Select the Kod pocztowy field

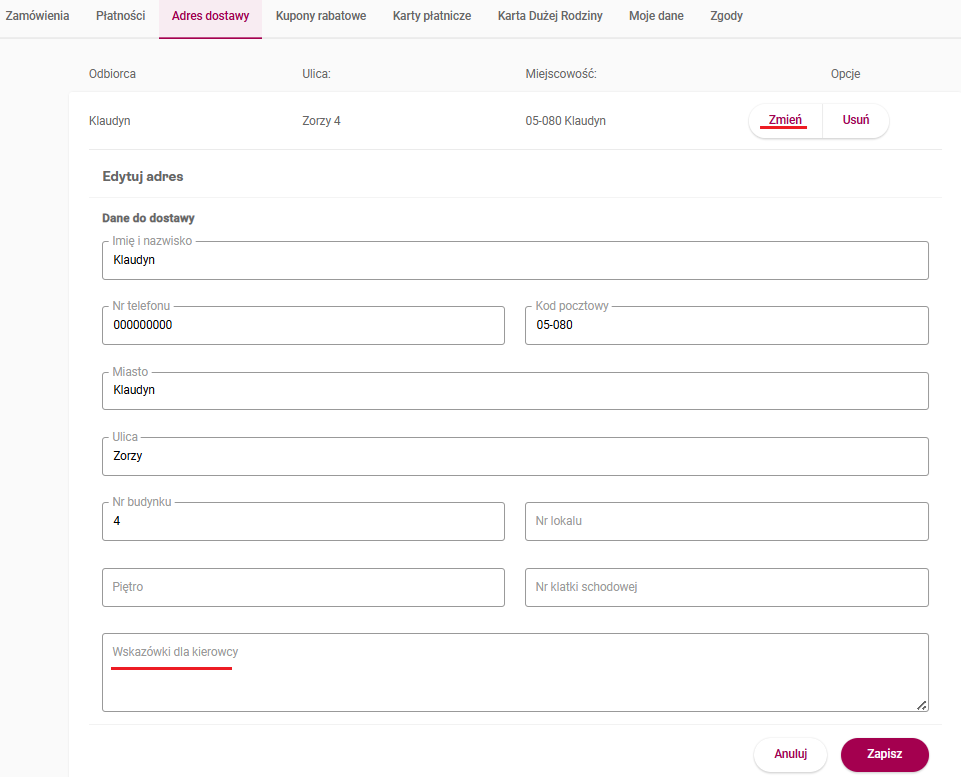726,326
